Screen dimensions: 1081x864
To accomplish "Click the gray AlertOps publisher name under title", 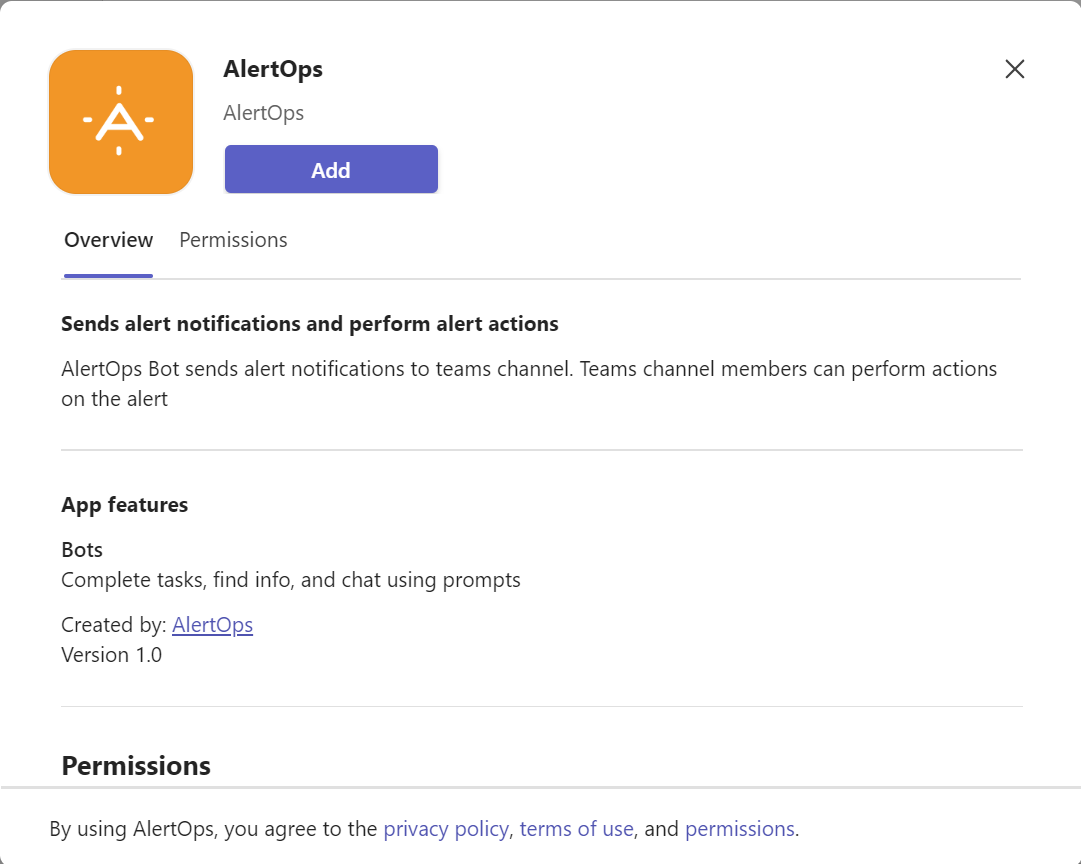I will coord(263,113).
